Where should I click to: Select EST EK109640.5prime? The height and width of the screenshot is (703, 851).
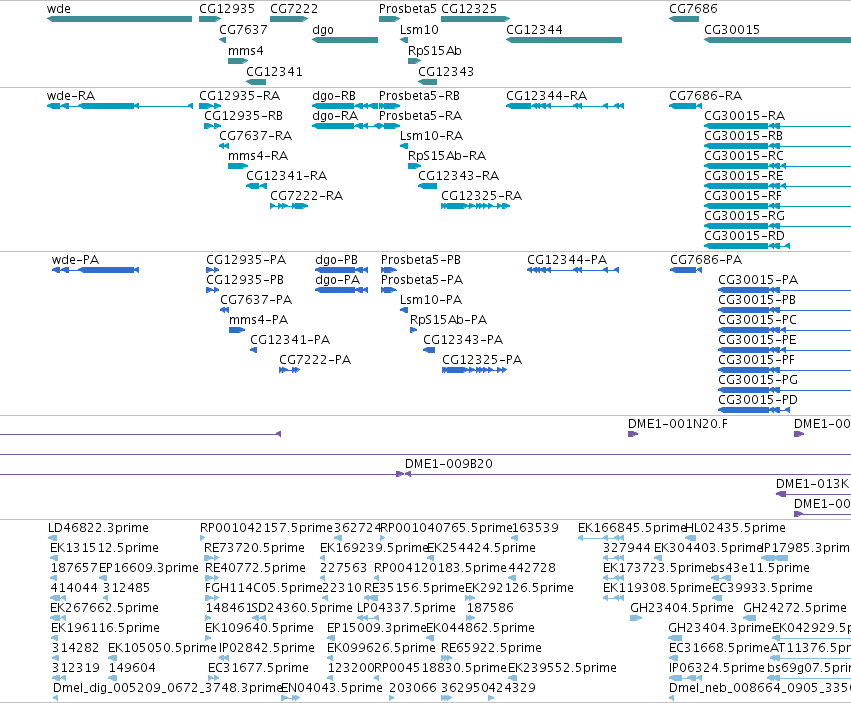pos(259,628)
